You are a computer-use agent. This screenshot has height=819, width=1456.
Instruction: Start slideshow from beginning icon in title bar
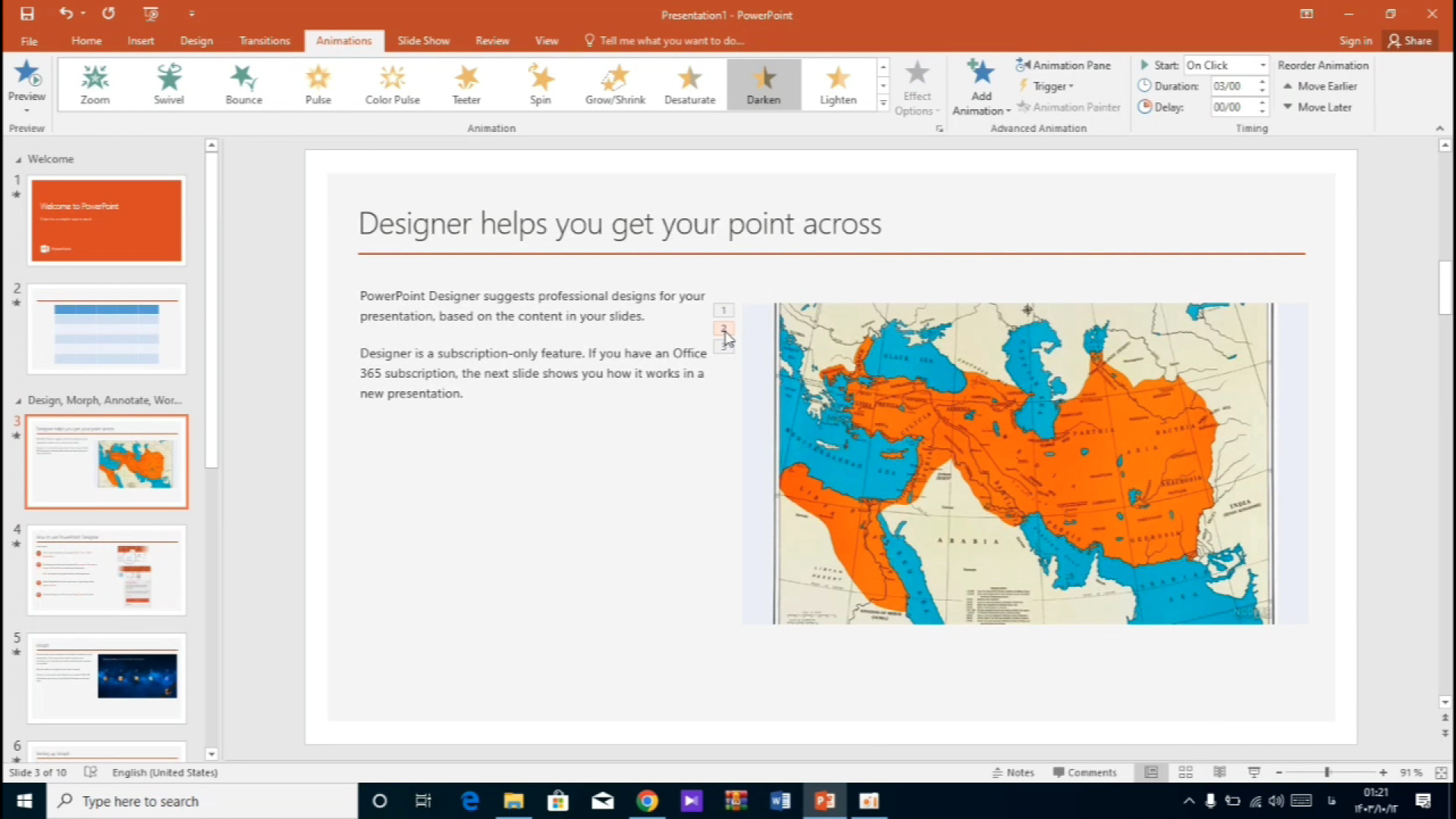coord(151,14)
